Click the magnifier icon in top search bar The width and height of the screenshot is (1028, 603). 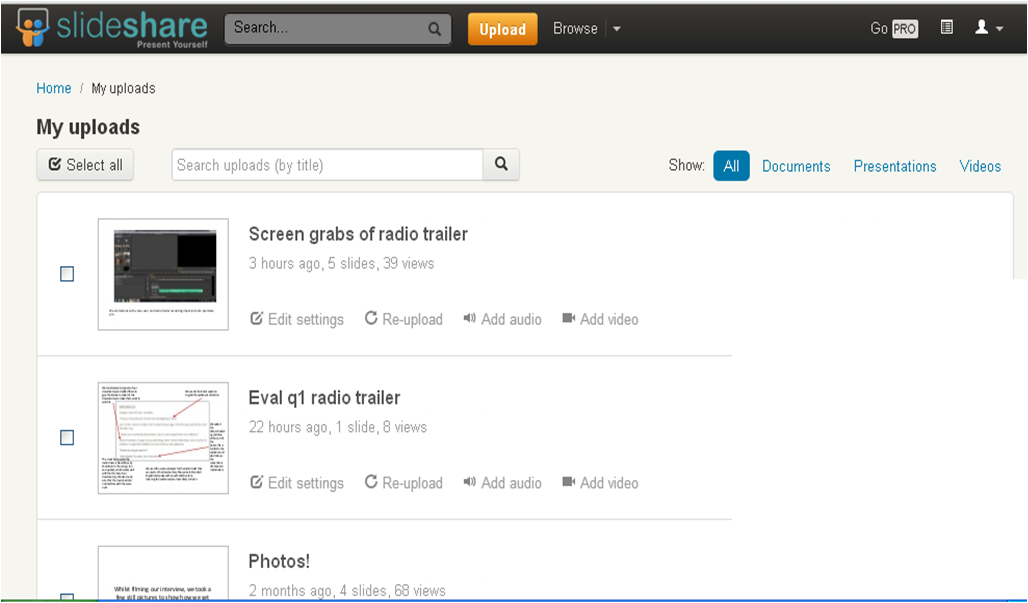(x=434, y=29)
